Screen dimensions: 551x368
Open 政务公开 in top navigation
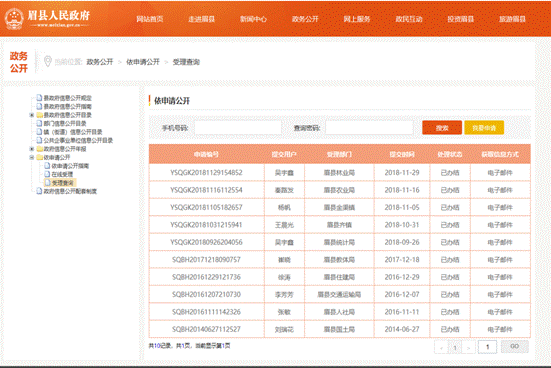pos(305,19)
